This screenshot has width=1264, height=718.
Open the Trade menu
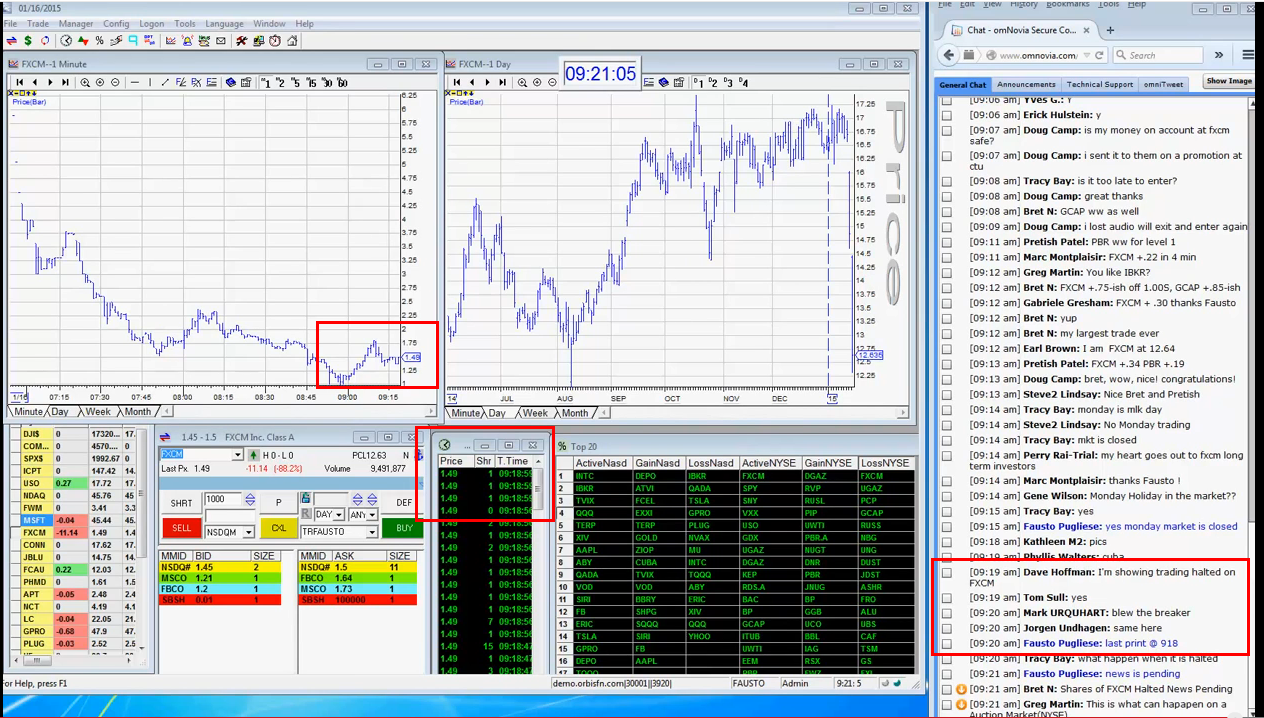38,23
